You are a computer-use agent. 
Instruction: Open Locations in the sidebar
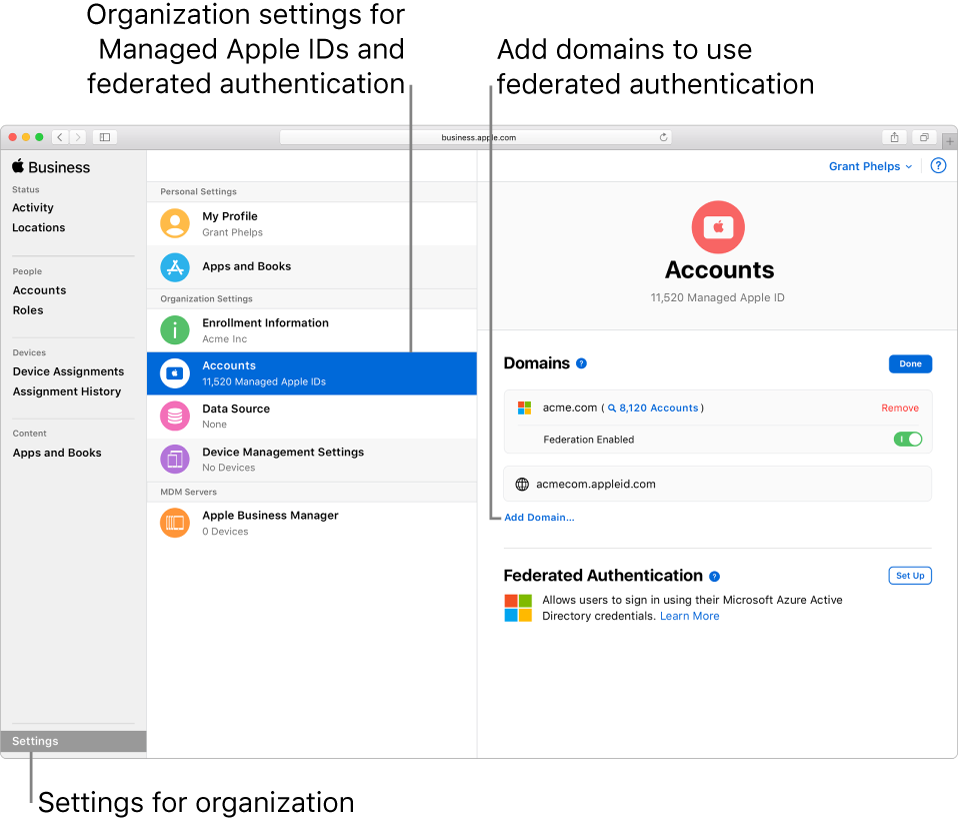coord(38,227)
